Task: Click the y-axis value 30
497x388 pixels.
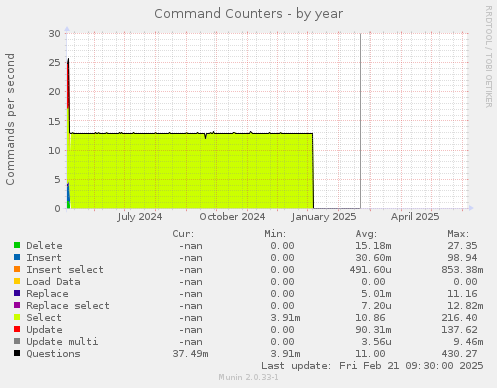Action: pyautogui.click(x=55, y=34)
